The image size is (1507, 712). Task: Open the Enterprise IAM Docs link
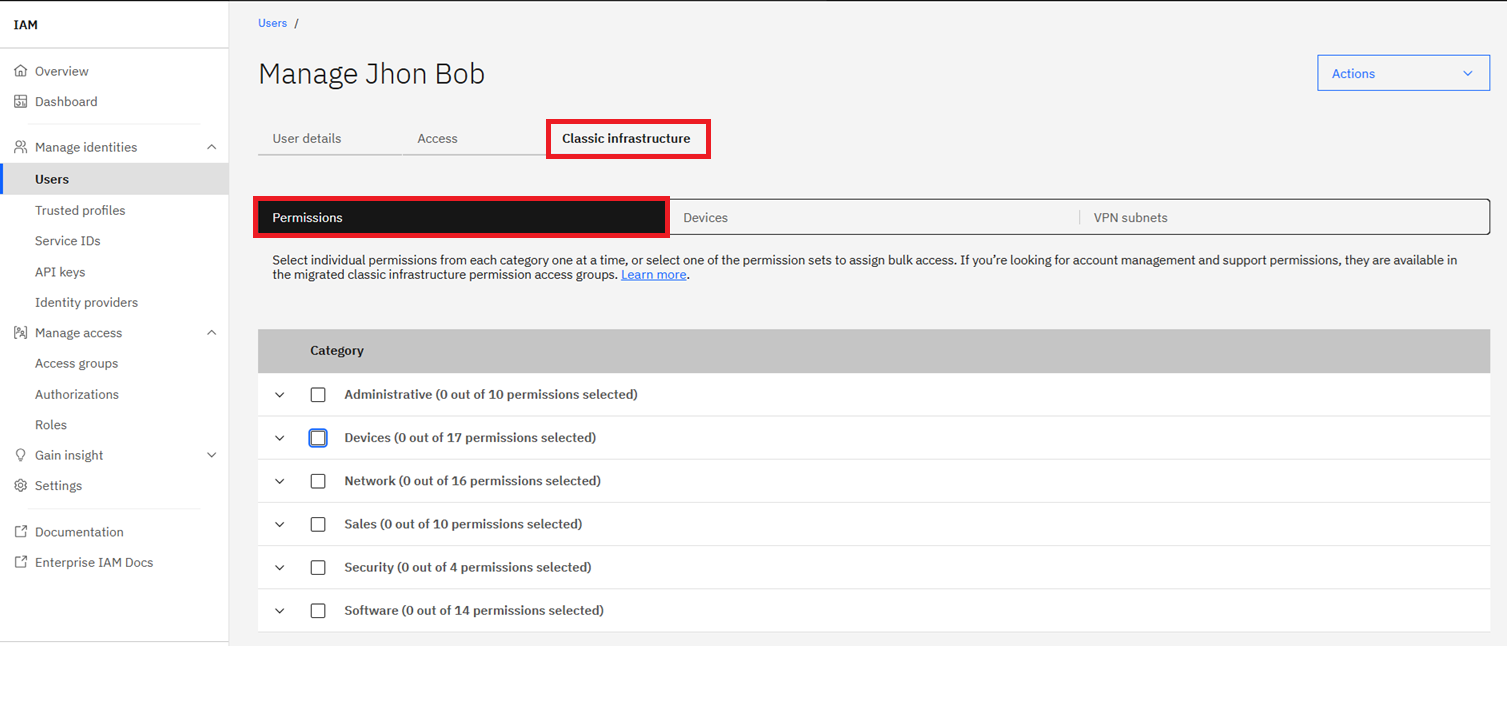tap(94, 562)
